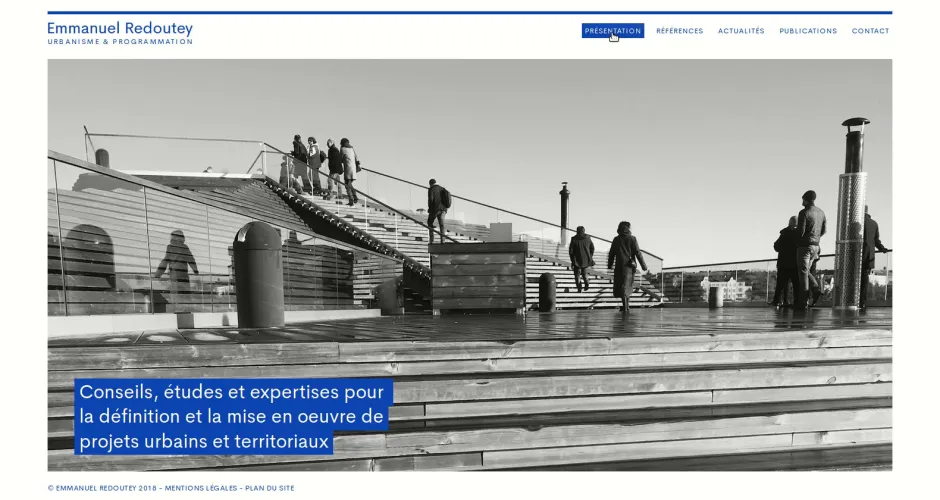Click the 'la définition et la mise en oeuvre' line

click(x=231, y=417)
